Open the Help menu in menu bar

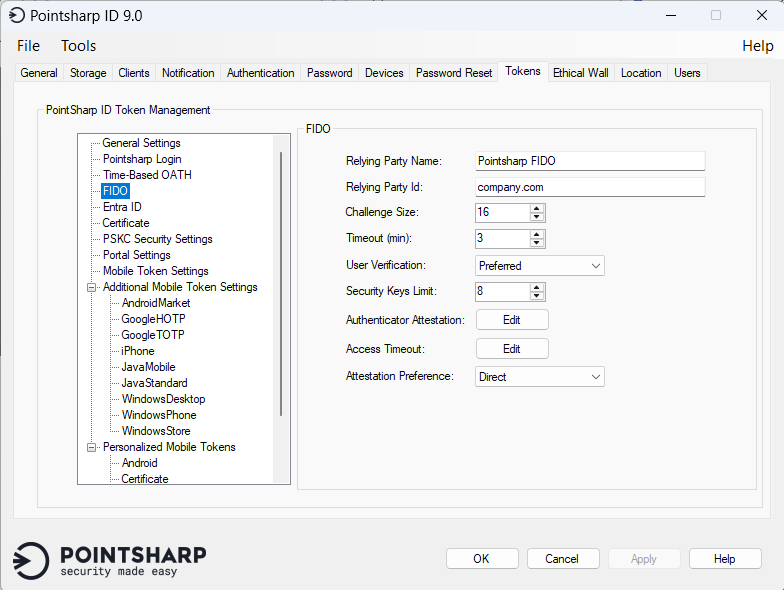(x=758, y=46)
